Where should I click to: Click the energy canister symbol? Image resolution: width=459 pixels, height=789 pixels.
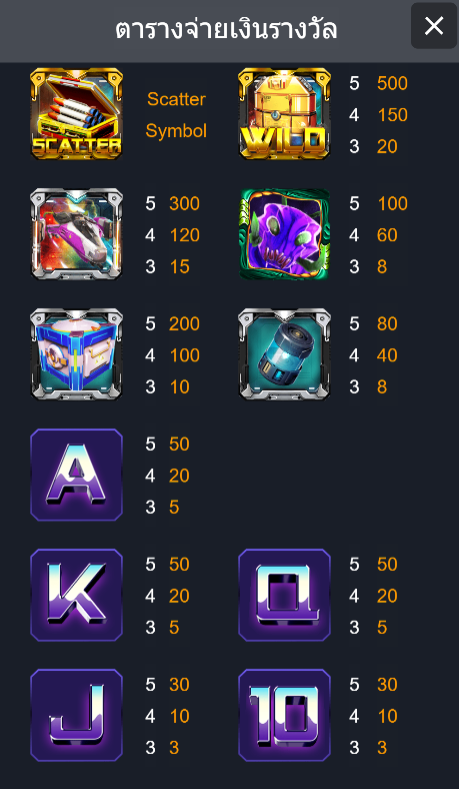click(284, 354)
